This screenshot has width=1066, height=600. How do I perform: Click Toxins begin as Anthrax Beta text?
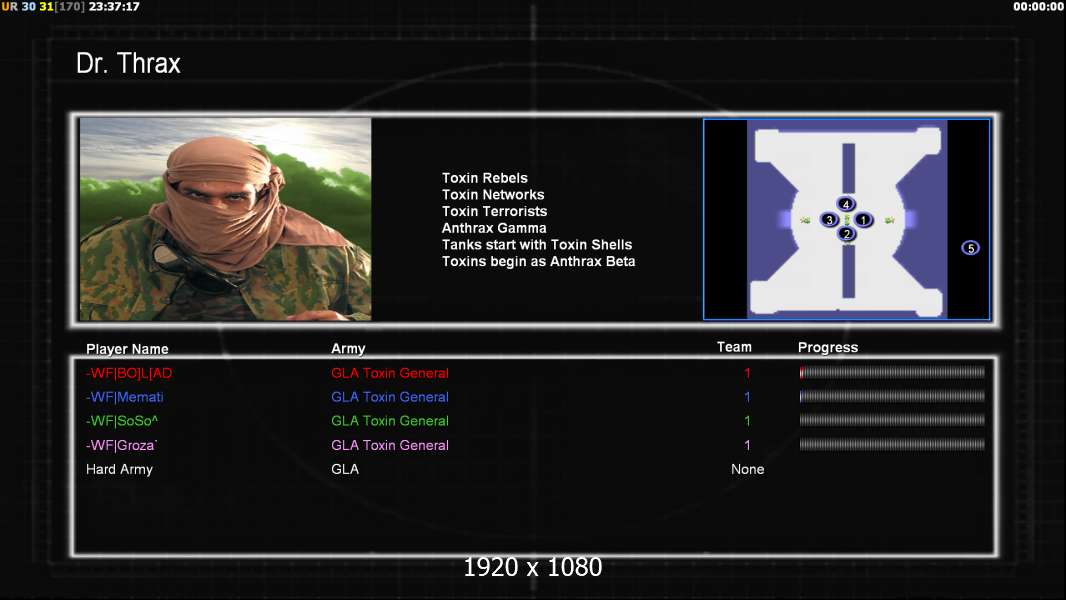[x=538, y=262]
